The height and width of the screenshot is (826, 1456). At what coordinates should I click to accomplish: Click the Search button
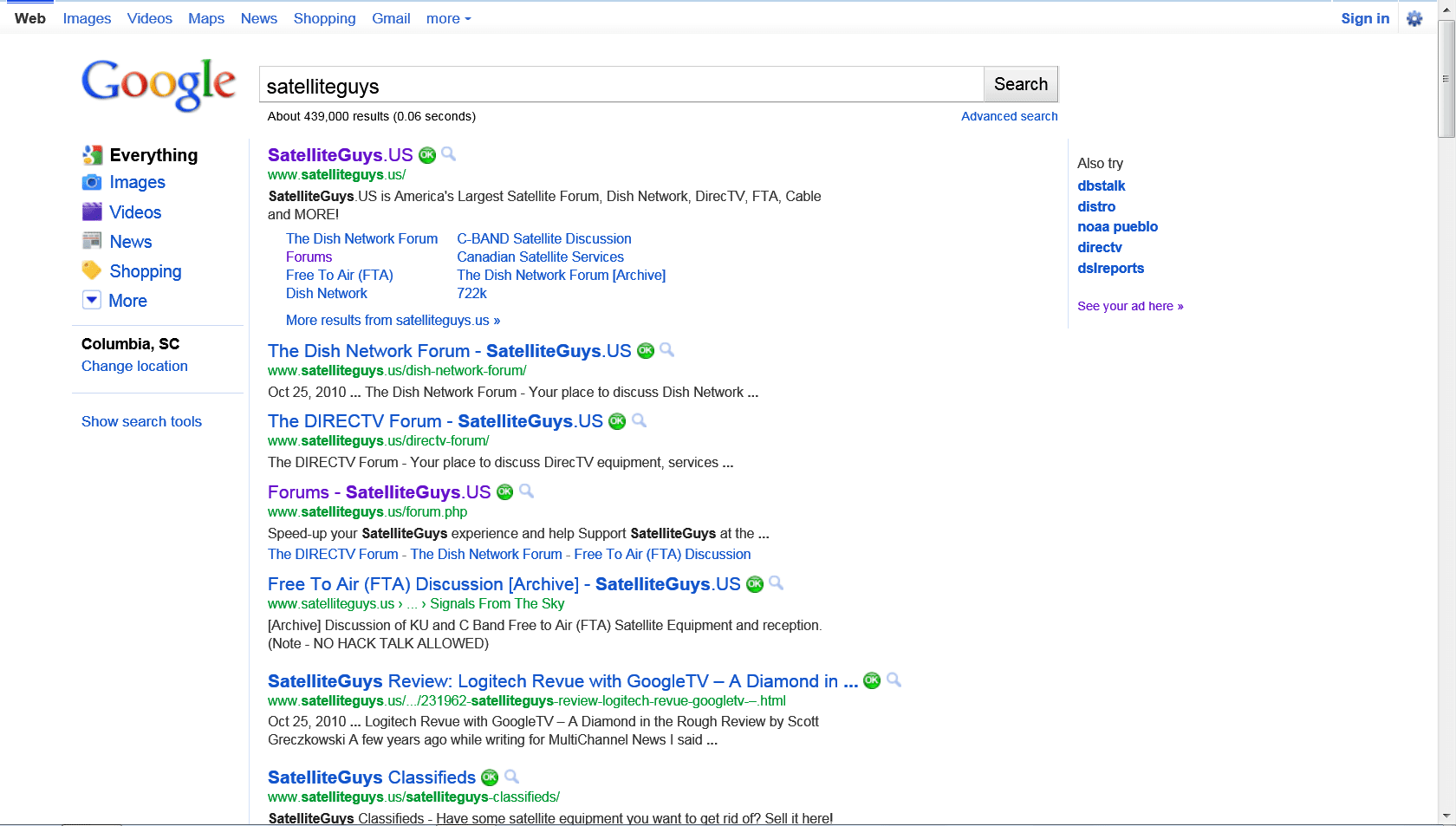click(x=1021, y=84)
